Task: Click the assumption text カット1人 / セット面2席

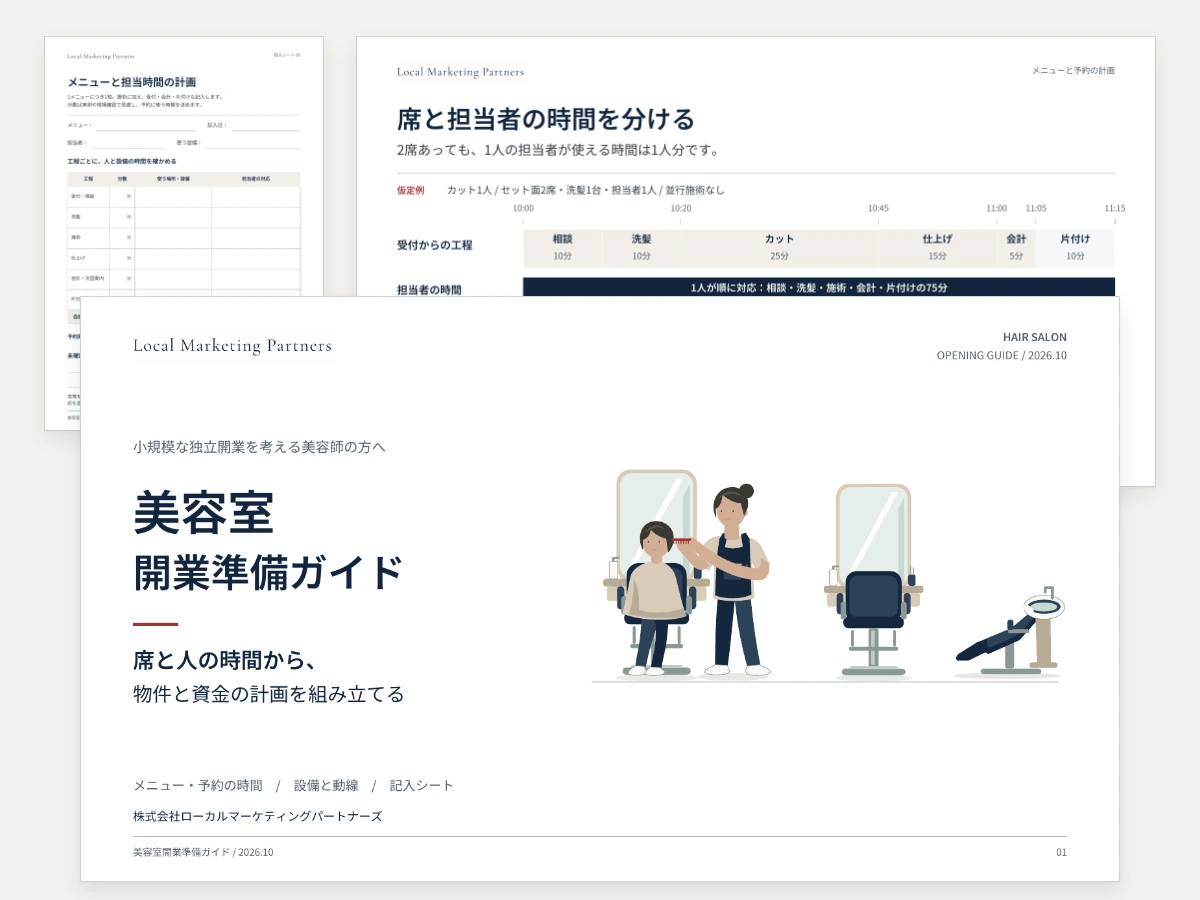Action: point(503,190)
